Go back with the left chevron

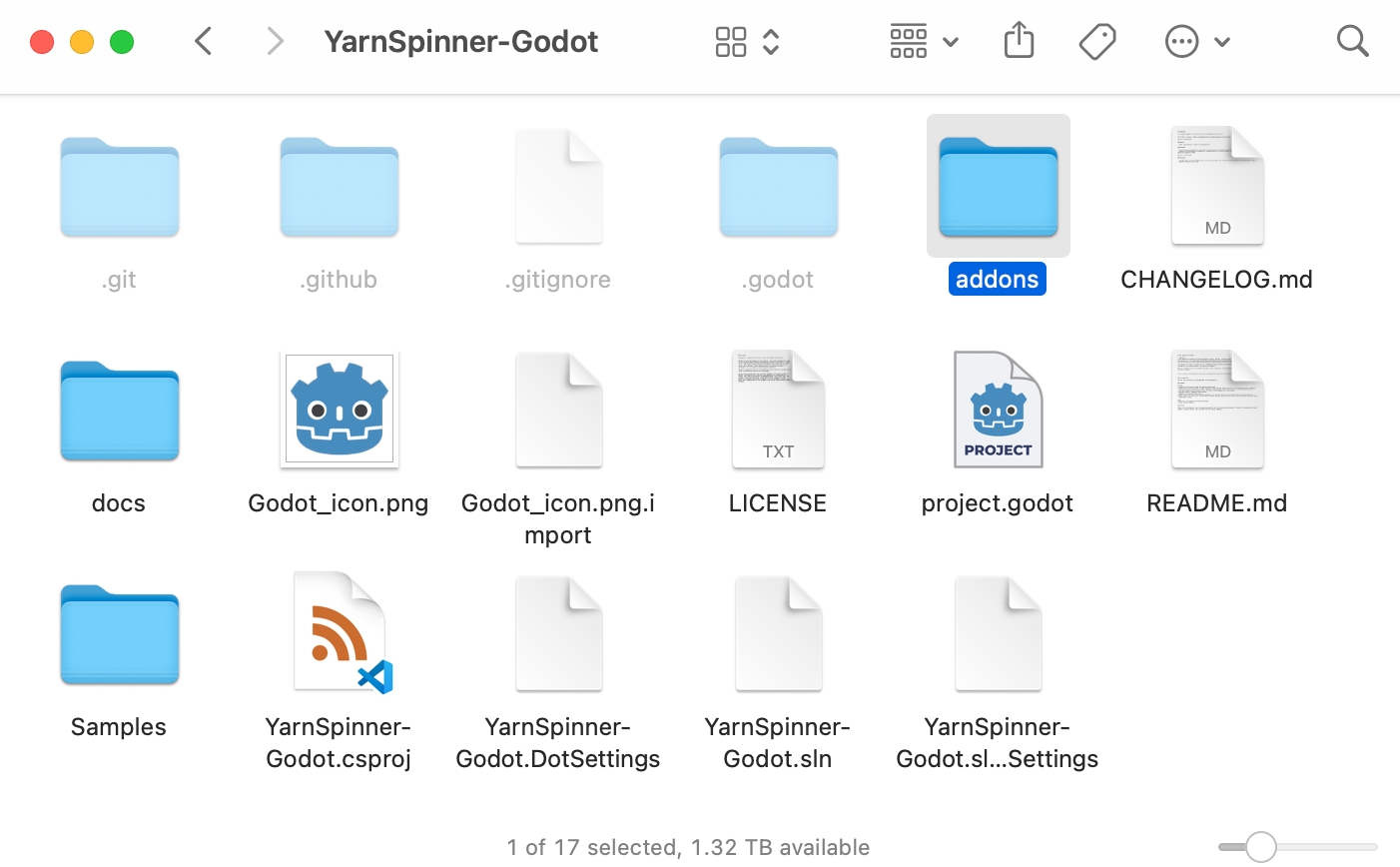click(204, 41)
